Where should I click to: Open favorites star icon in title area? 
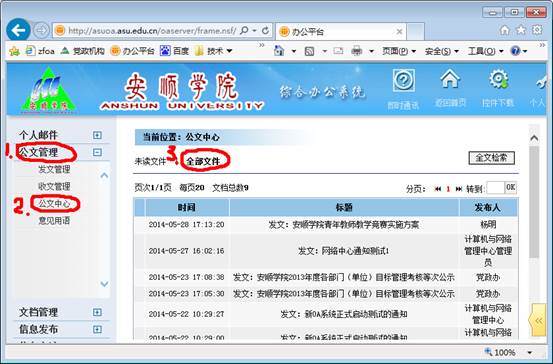tap(521, 30)
